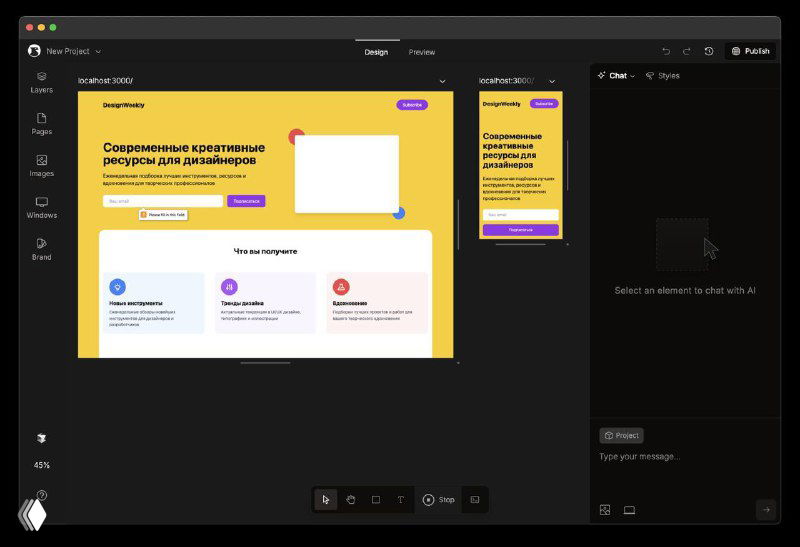Click purple Подписаться button in desktop frame
The width and height of the screenshot is (800, 547).
click(x=246, y=201)
